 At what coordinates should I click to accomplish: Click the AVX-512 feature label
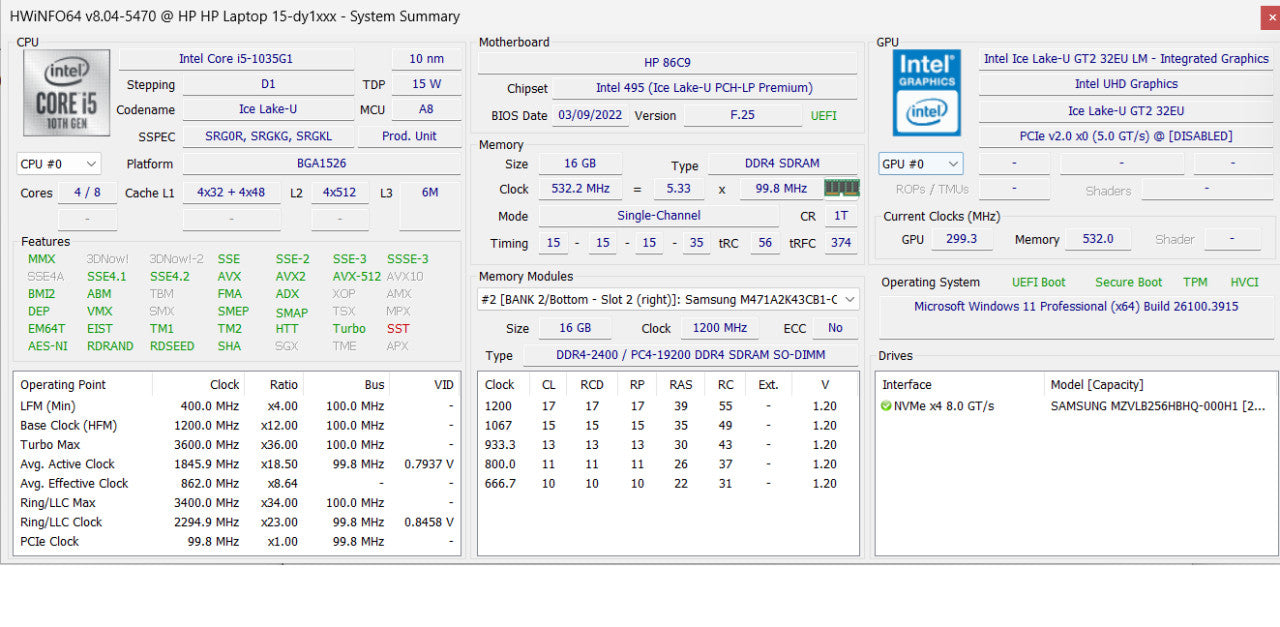click(357, 276)
